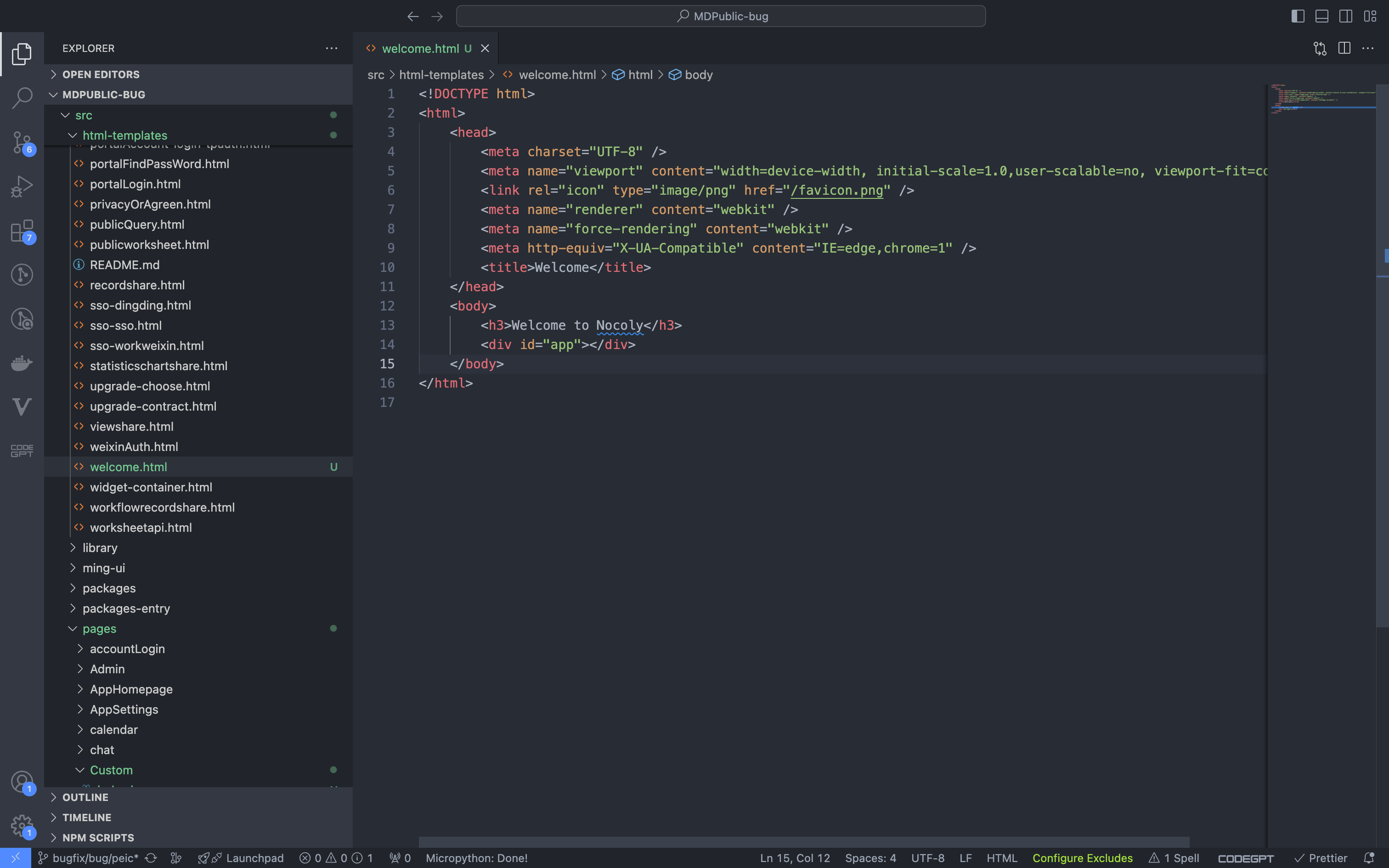Collapse the html-templates folder
Viewport: 1389px width, 868px height.
198,135
